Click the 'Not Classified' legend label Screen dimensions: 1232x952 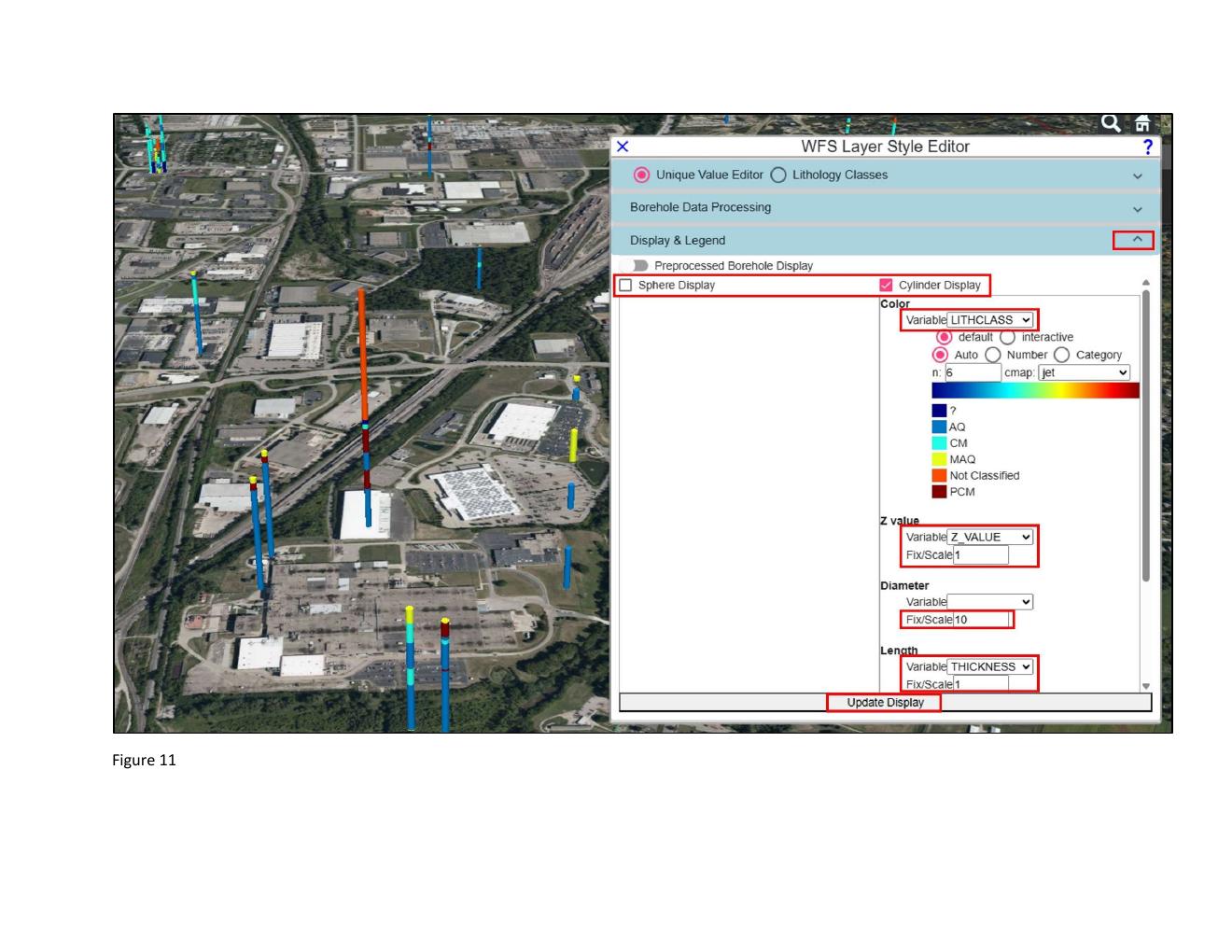coord(985,476)
